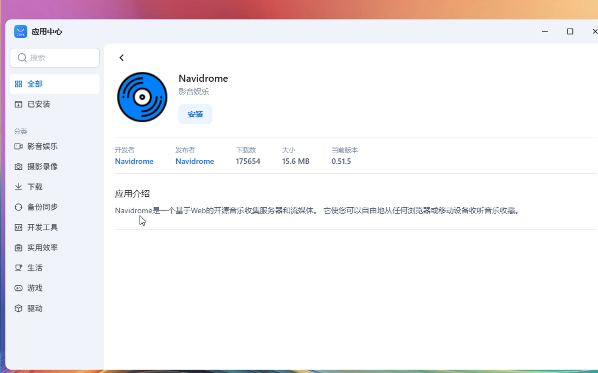Click the search magnifier icon
The width and height of the screenshot is (598, 373).
click(22, 58)
